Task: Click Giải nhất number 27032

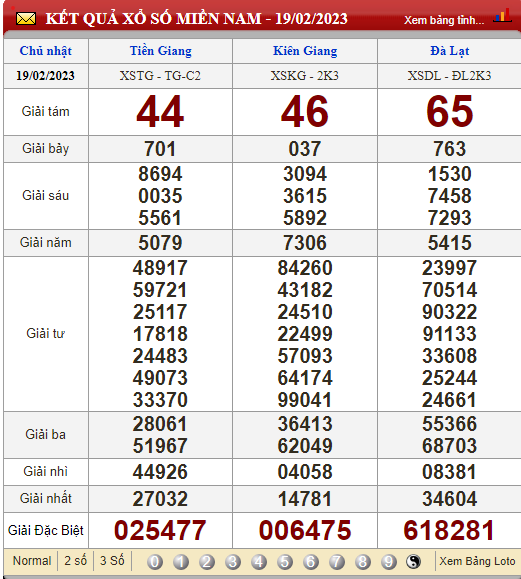Action: (160, 499)
